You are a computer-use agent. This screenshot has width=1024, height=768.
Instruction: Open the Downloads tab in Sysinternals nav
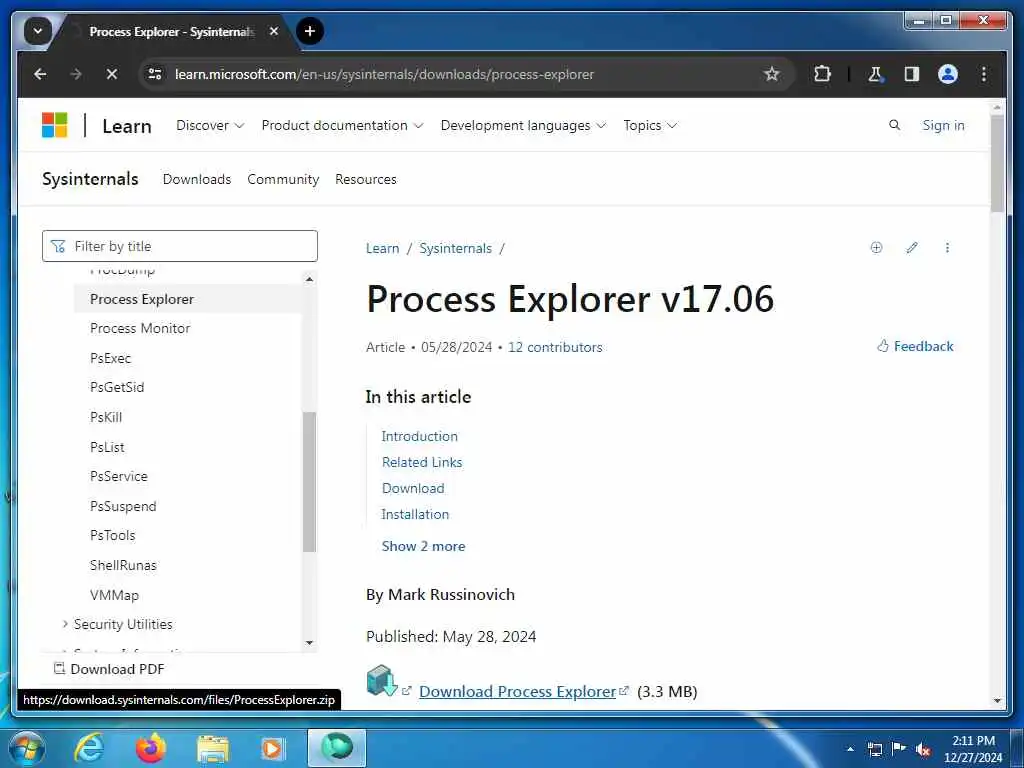pyautogui.click(x=197, y=179)
